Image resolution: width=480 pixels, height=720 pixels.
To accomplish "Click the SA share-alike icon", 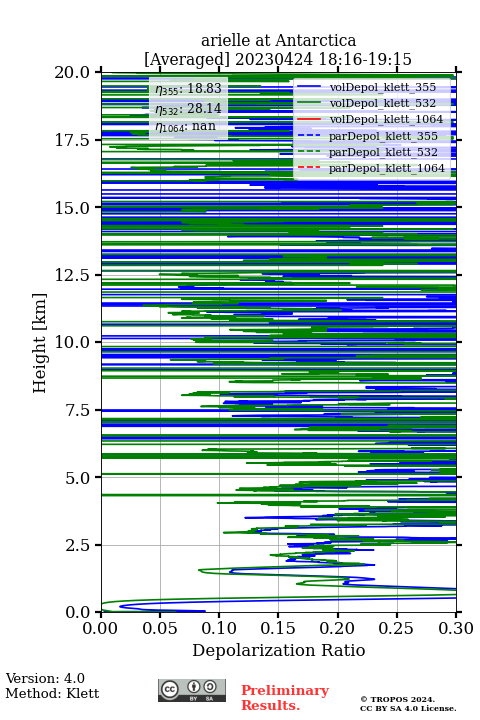I will coord(210,687).
